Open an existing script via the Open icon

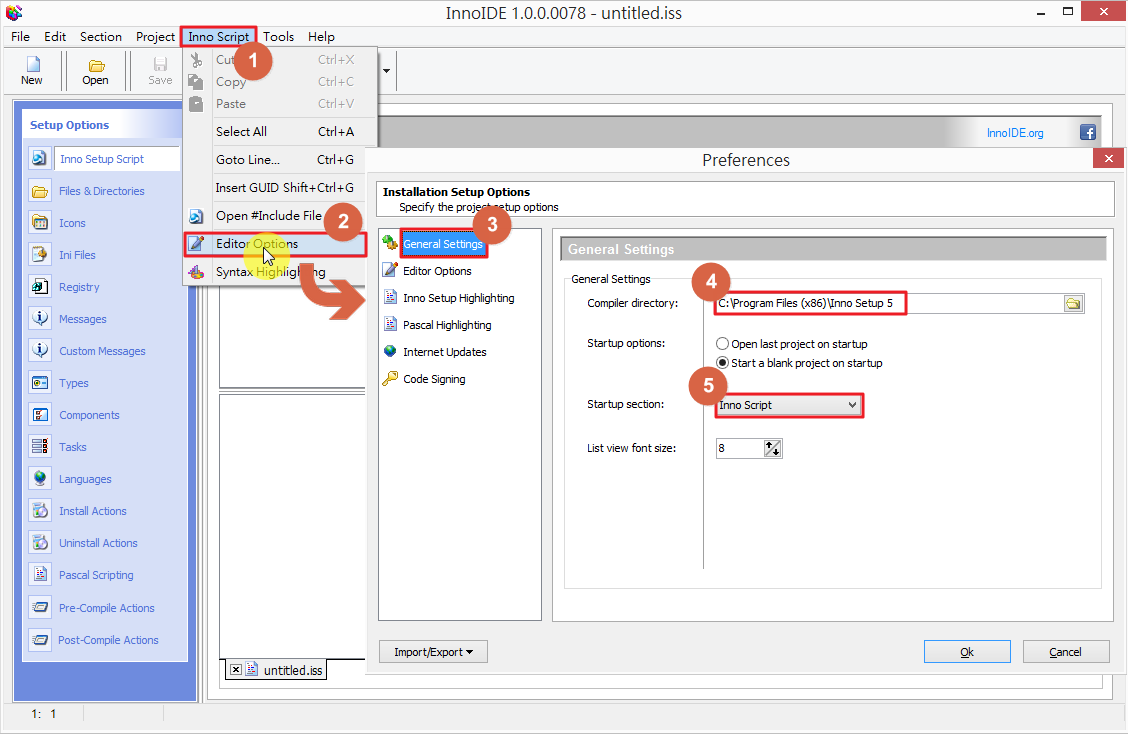(95, 70)
